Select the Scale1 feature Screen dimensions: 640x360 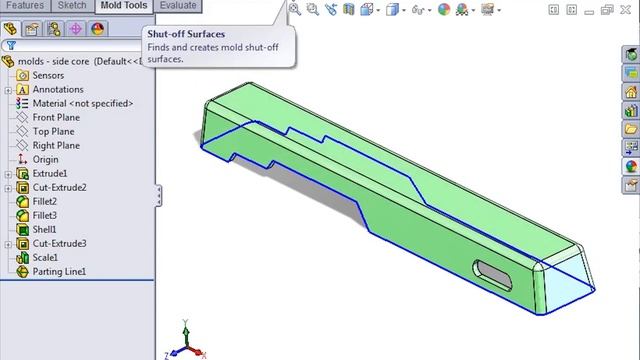tap(45, 258)
